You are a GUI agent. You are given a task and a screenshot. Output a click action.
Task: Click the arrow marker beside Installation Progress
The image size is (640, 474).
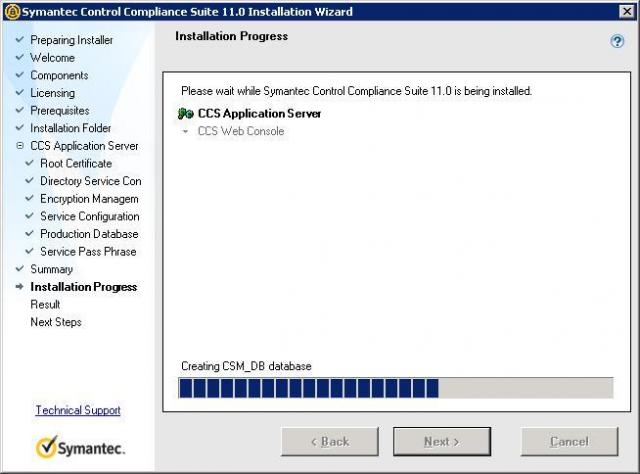tap(20, 286)
